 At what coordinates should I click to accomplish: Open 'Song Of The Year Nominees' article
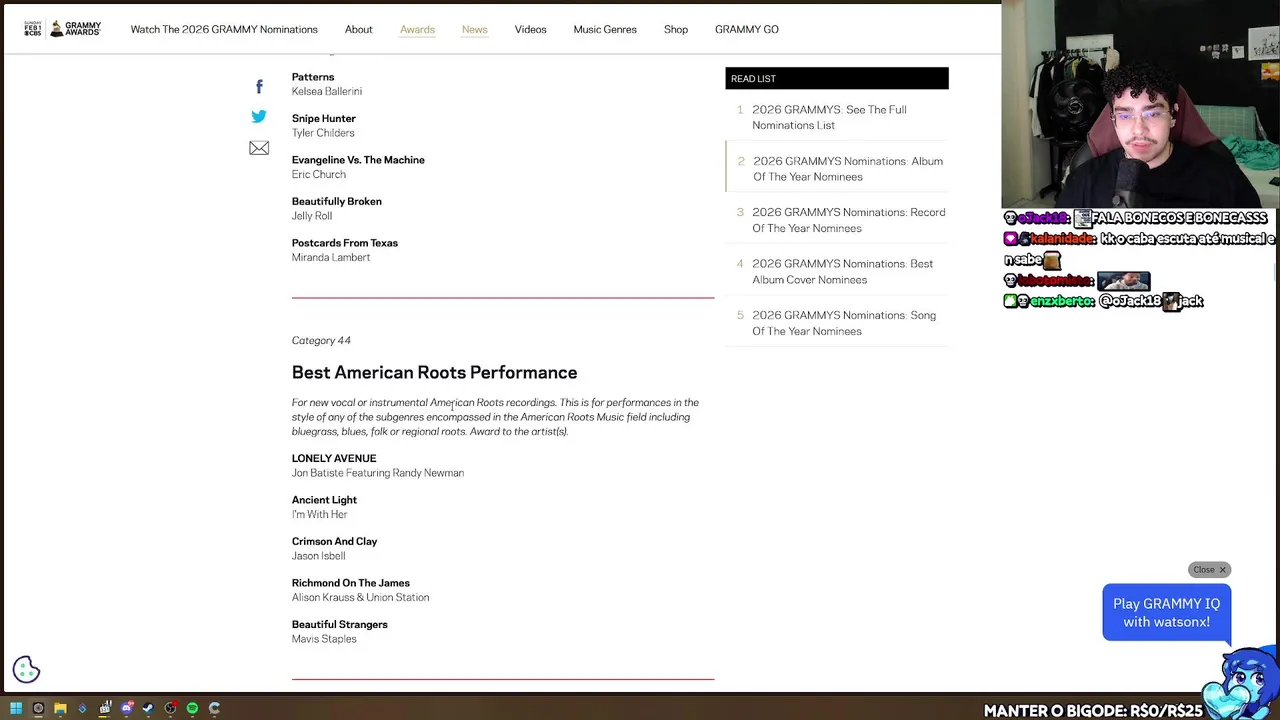tap(844, 323)
